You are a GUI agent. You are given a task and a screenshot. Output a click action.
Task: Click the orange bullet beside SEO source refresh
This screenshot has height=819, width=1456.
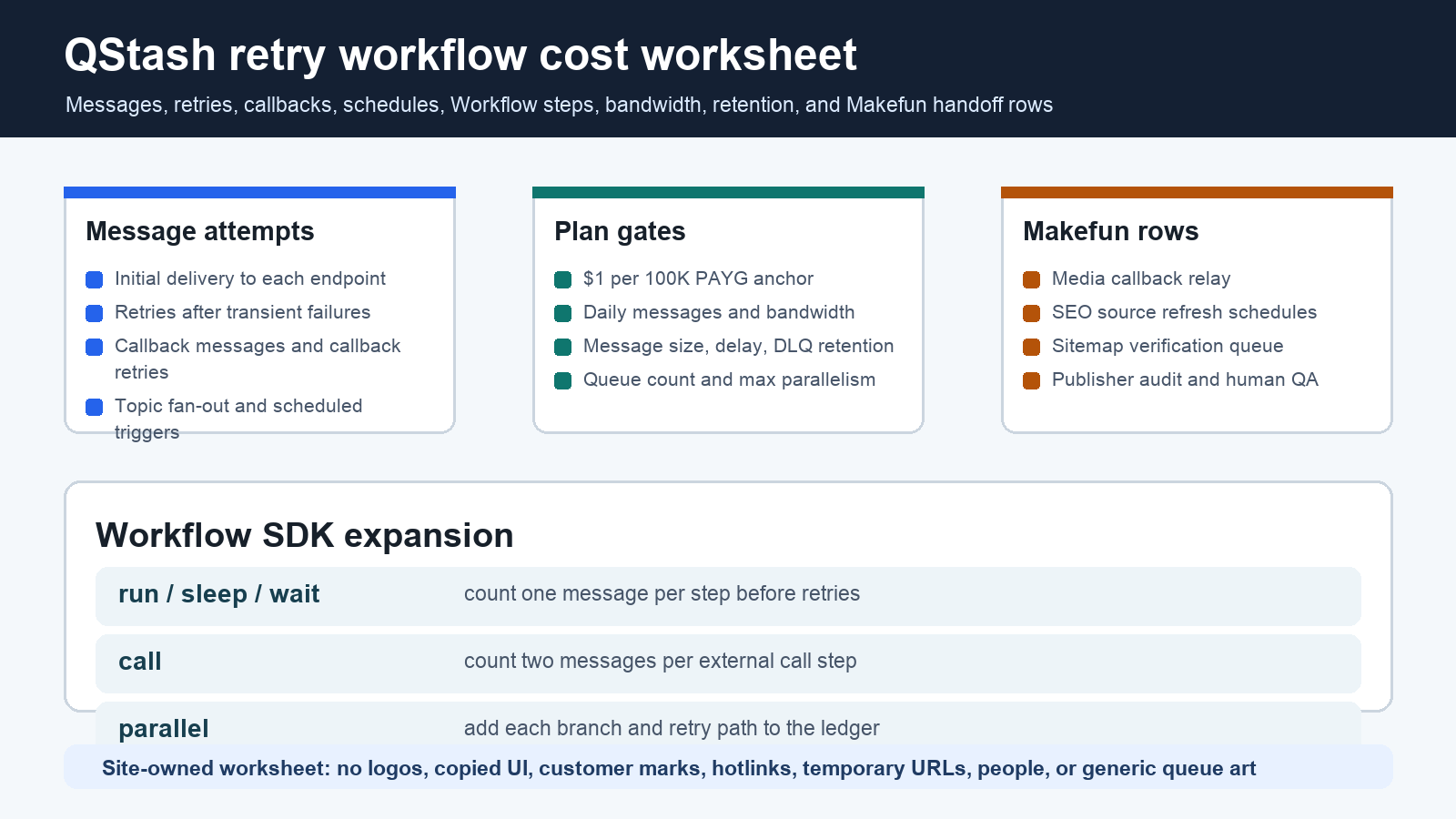1031,313
